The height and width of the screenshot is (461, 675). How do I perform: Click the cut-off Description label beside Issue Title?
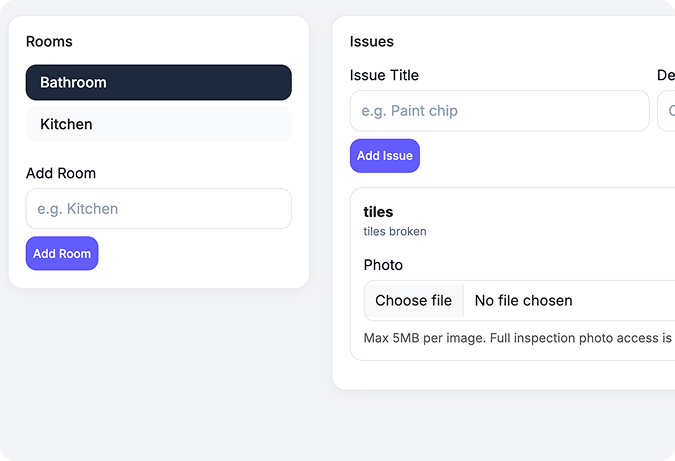point(666,75)
